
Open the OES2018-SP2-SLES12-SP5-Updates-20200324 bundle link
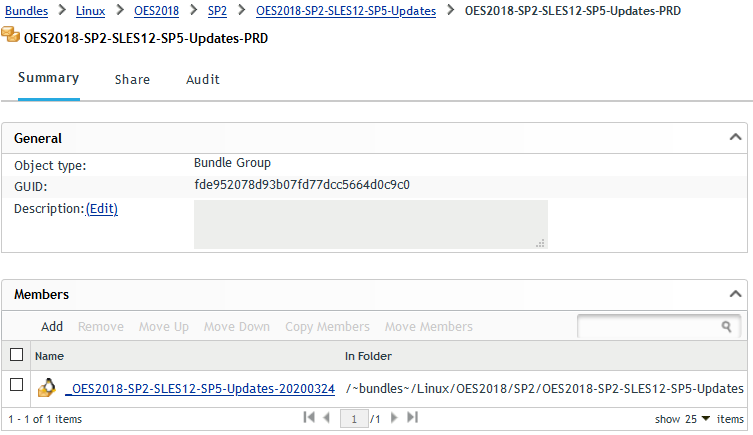click(200, 388)
